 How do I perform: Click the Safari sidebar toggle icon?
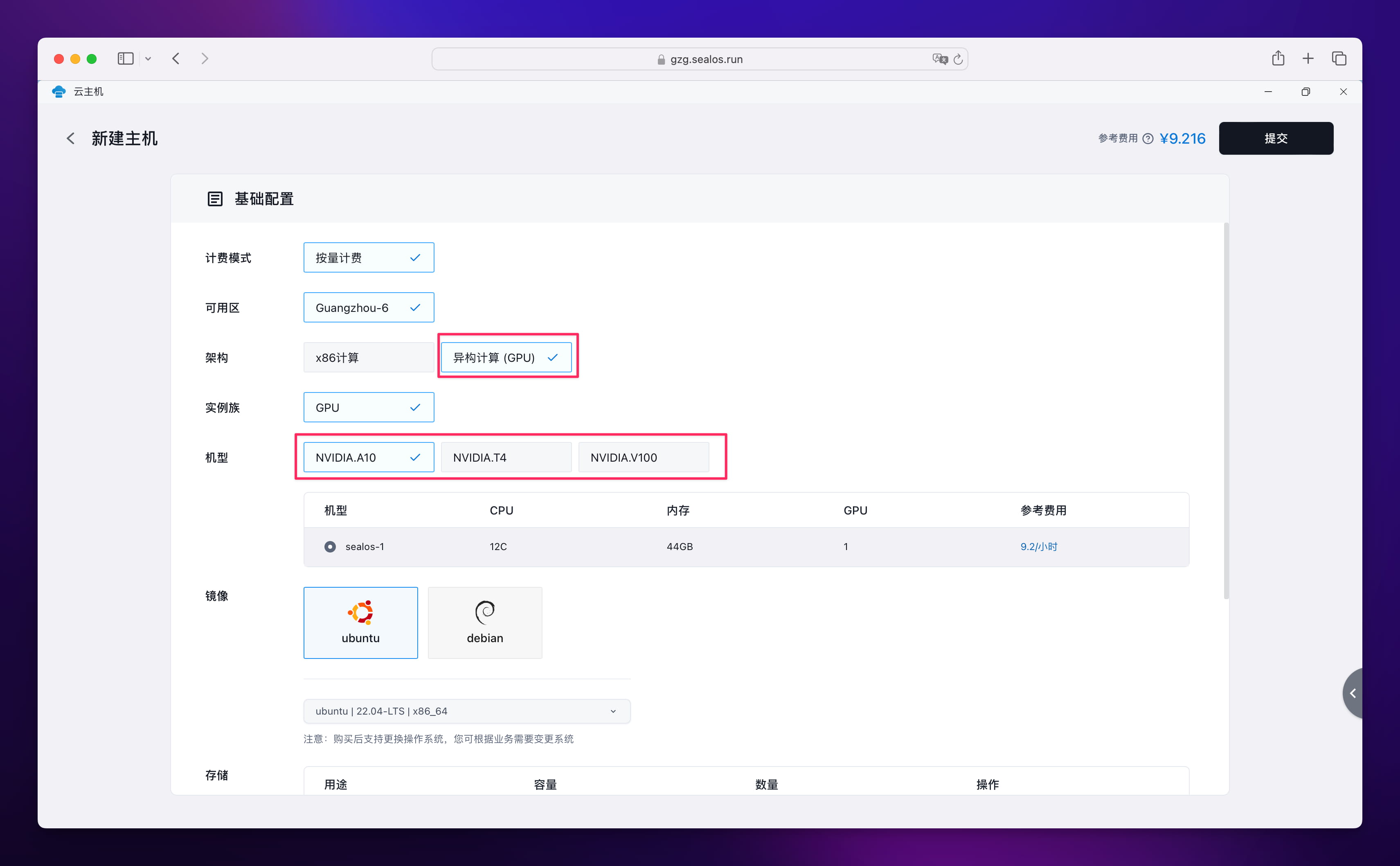coord(125,59)
